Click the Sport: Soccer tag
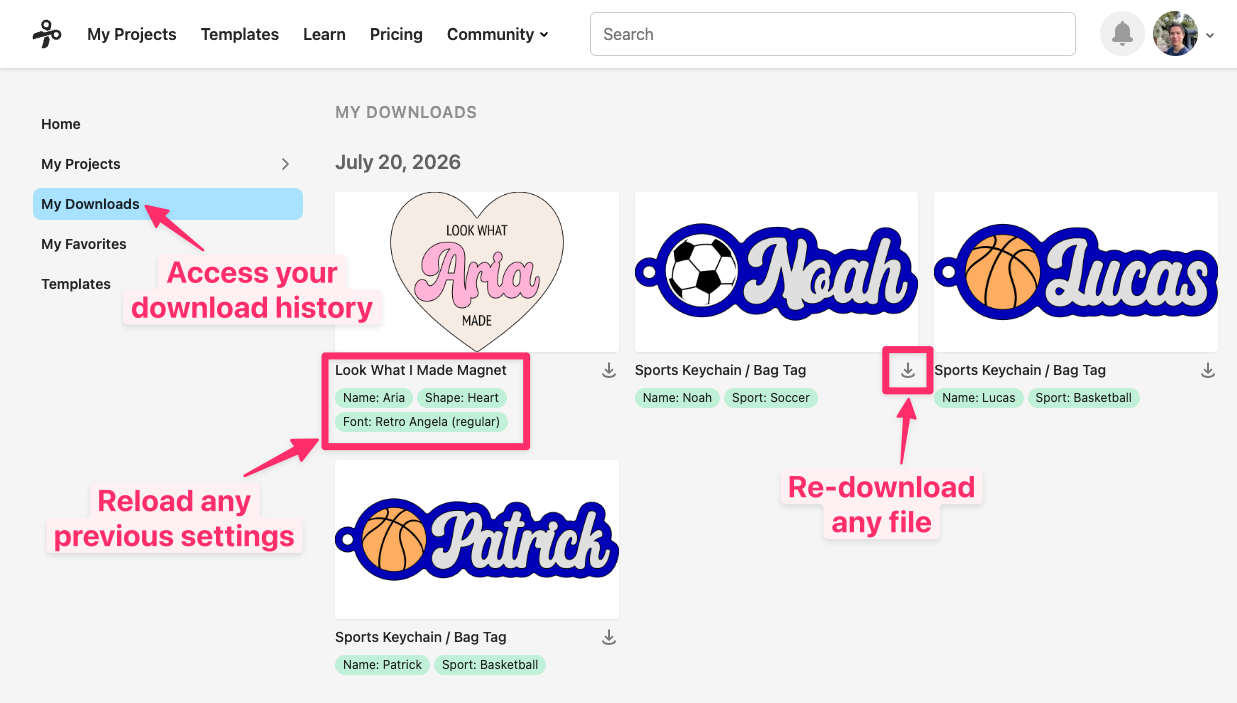Image resolution: width=1237 pixels, height=703 pixels. 771,398
